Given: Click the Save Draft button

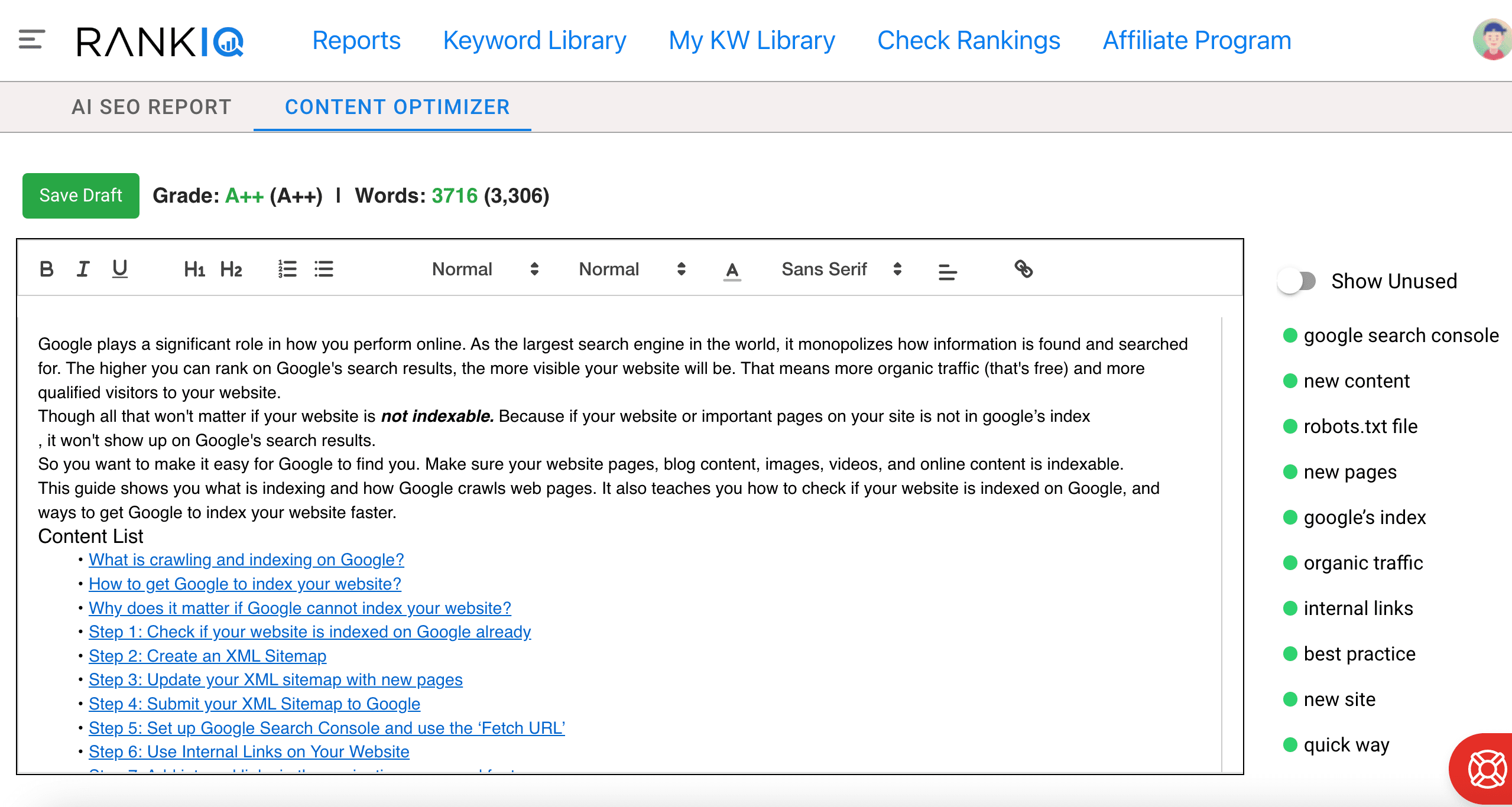Looking at the screenshot, I should pyautogui.click(x=80, y=196).
